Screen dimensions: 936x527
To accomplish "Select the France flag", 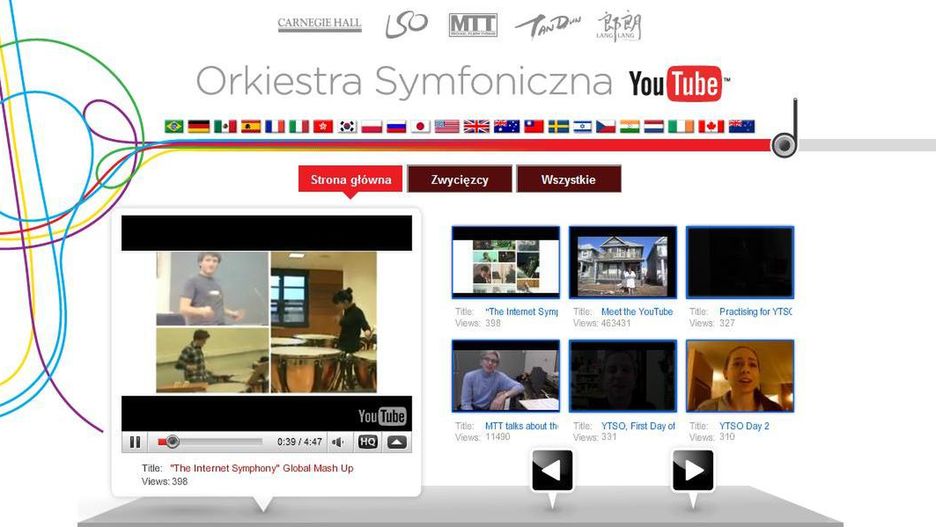I will 275,126.
